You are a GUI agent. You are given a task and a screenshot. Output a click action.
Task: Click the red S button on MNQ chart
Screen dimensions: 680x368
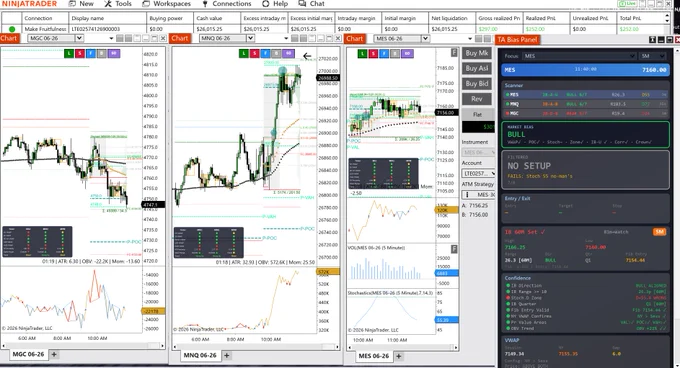pyautogui.click(x=255, y=53)
